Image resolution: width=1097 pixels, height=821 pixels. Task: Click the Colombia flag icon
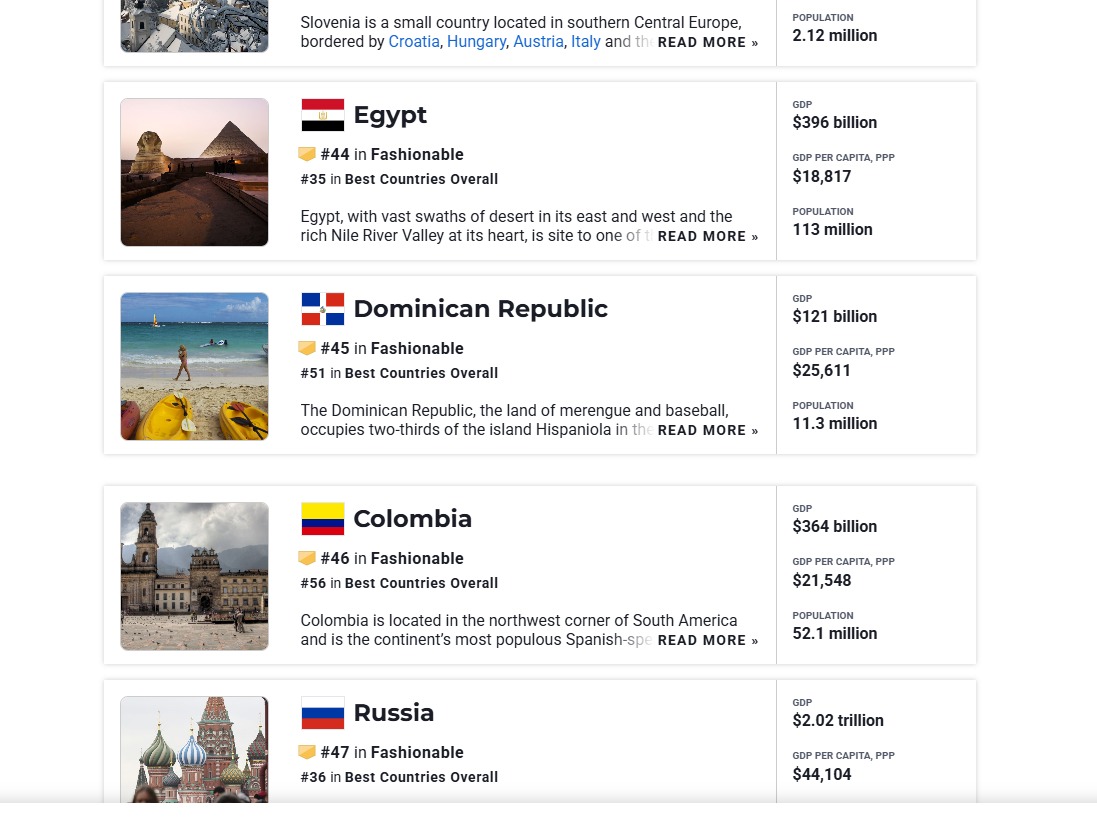pyautogui.click(x=323, y=519)
